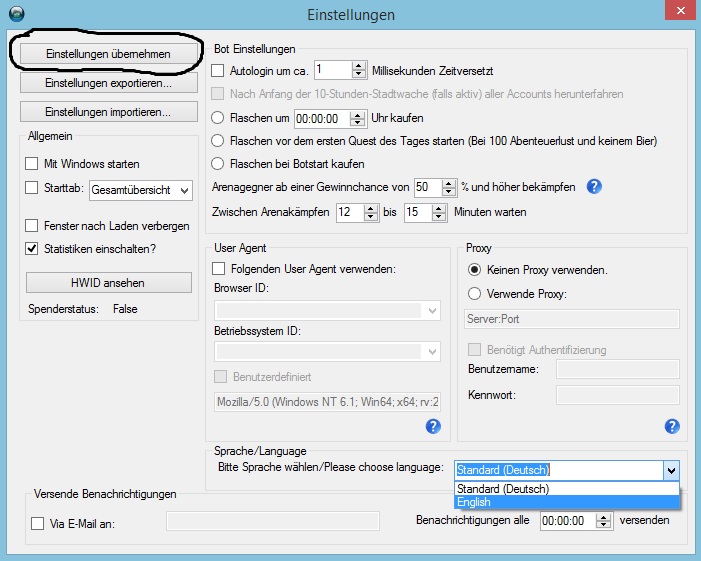Tick the Via E-Mail an checkbox
The height and width of the screenshot is (561, 701).
[x=37, y=523]
